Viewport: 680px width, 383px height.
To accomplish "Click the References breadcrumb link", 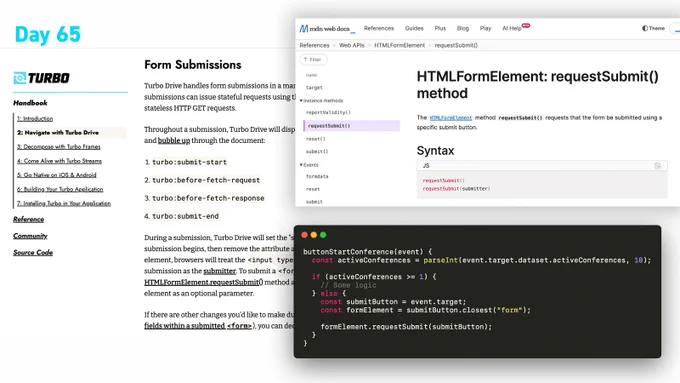I will pyautogui.click(x=314, y=45).
